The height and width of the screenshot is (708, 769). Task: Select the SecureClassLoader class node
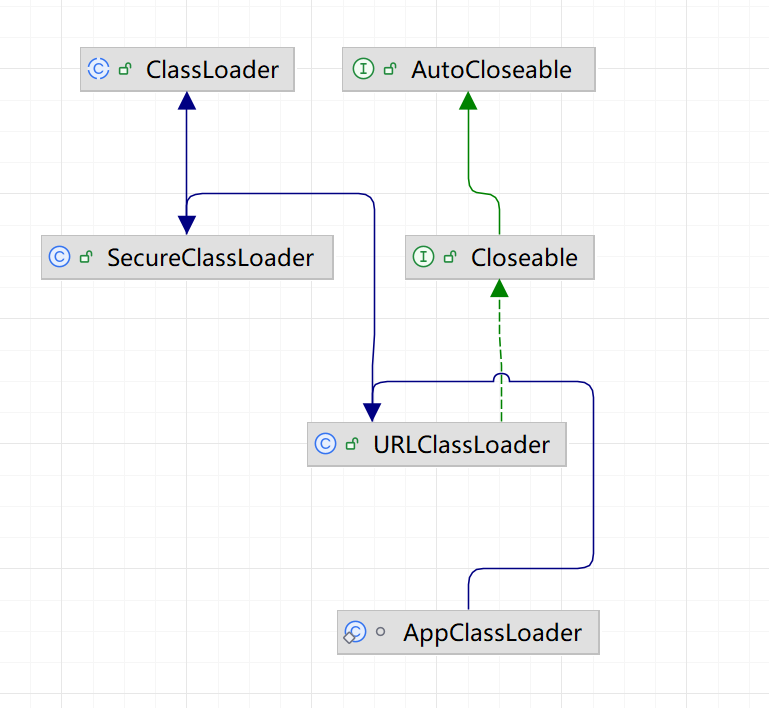pyautogui.click(x=187, y=257)
